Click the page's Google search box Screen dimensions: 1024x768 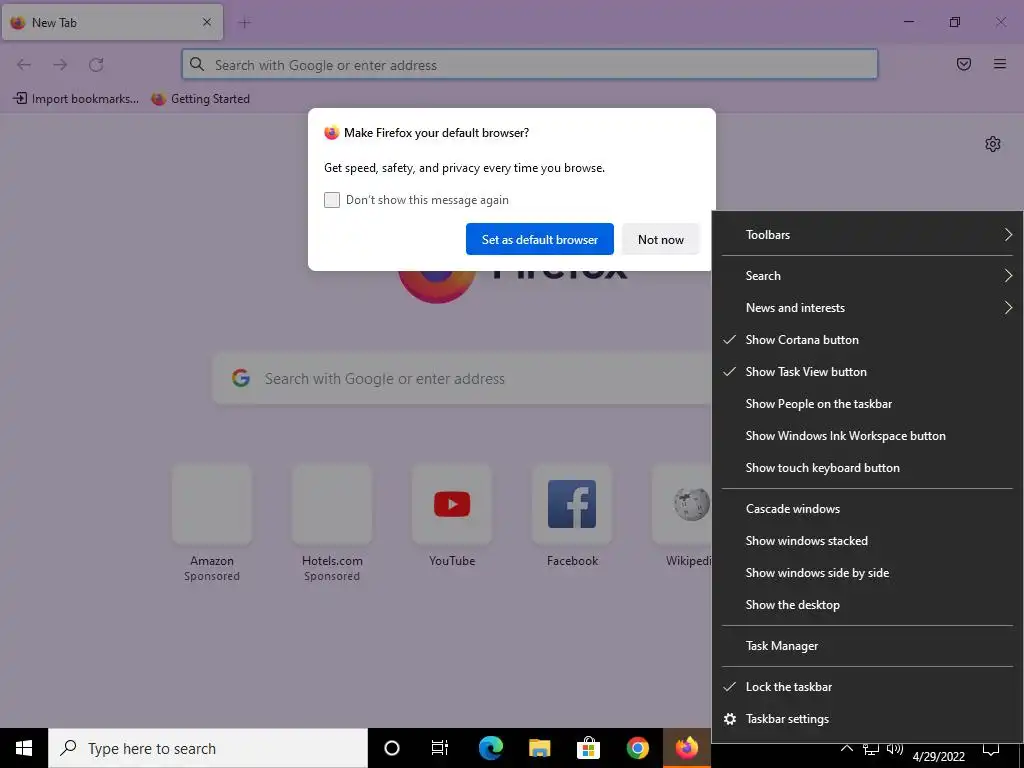pos(462,379)
